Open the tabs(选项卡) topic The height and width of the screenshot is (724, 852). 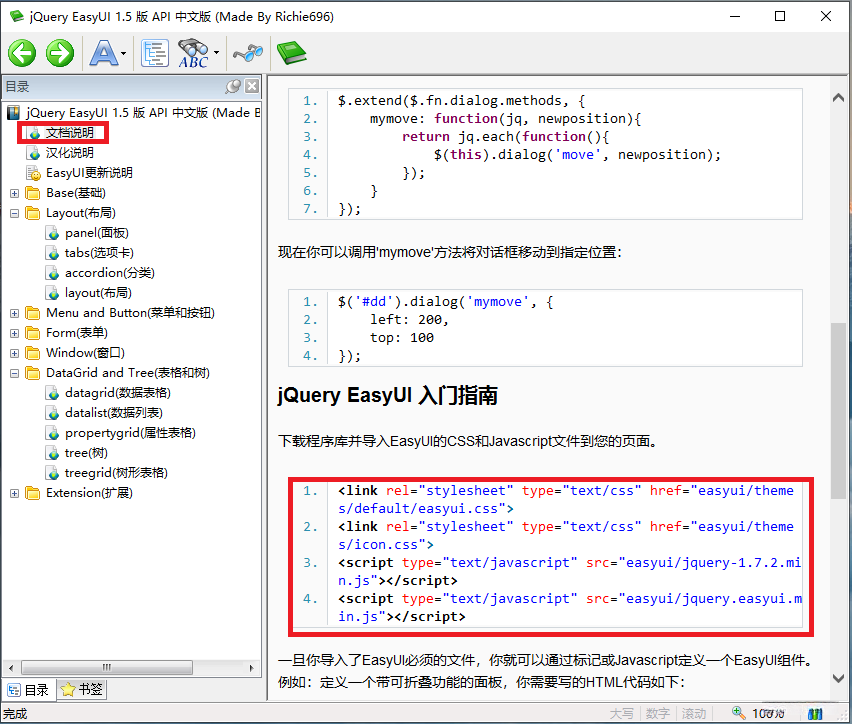pyautogui.click(x=99, y=253)
